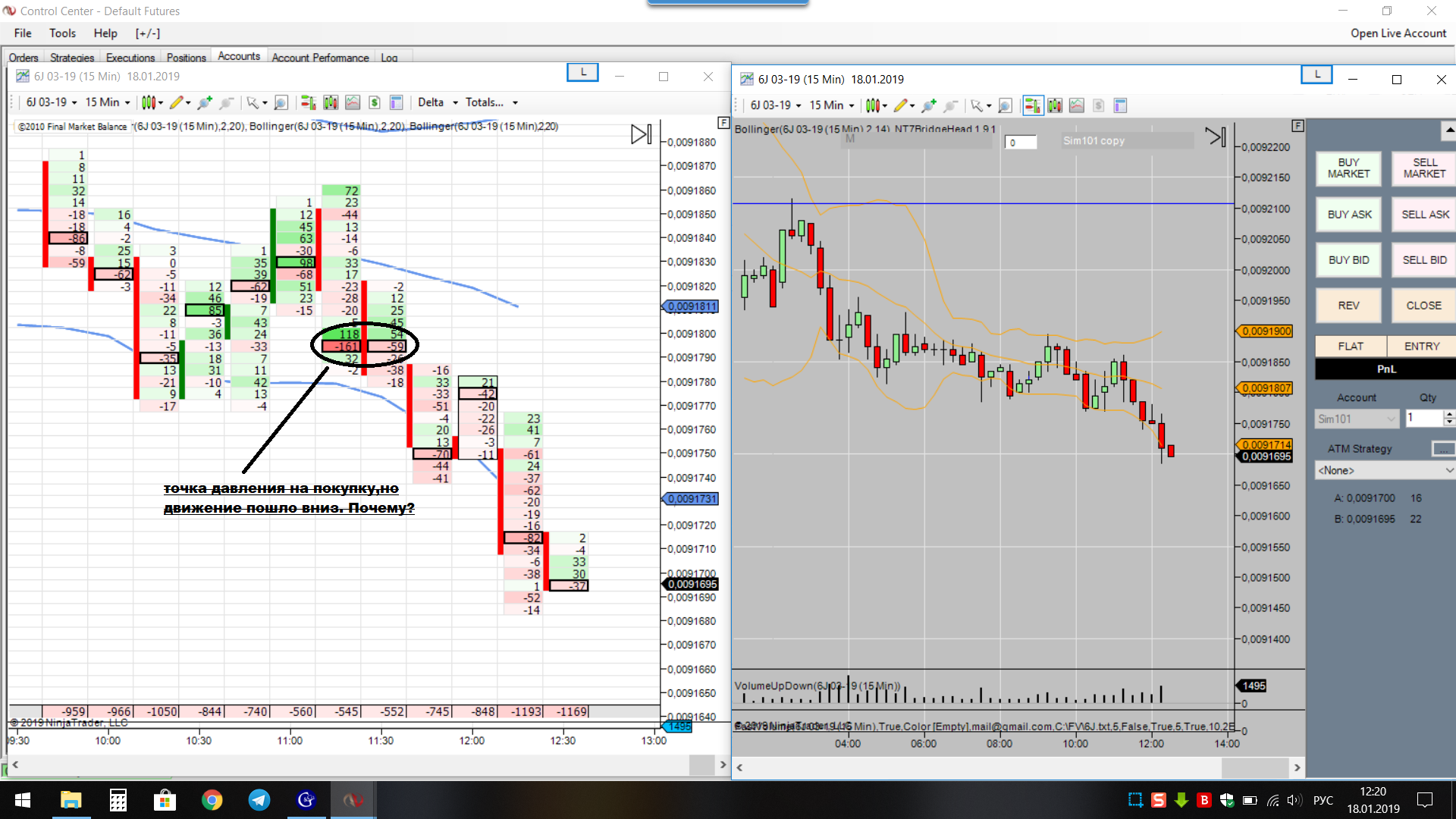Click Strategies dollar icon in left chart toolbar
Screen dimensions: 1456x819
click(375, 102)
